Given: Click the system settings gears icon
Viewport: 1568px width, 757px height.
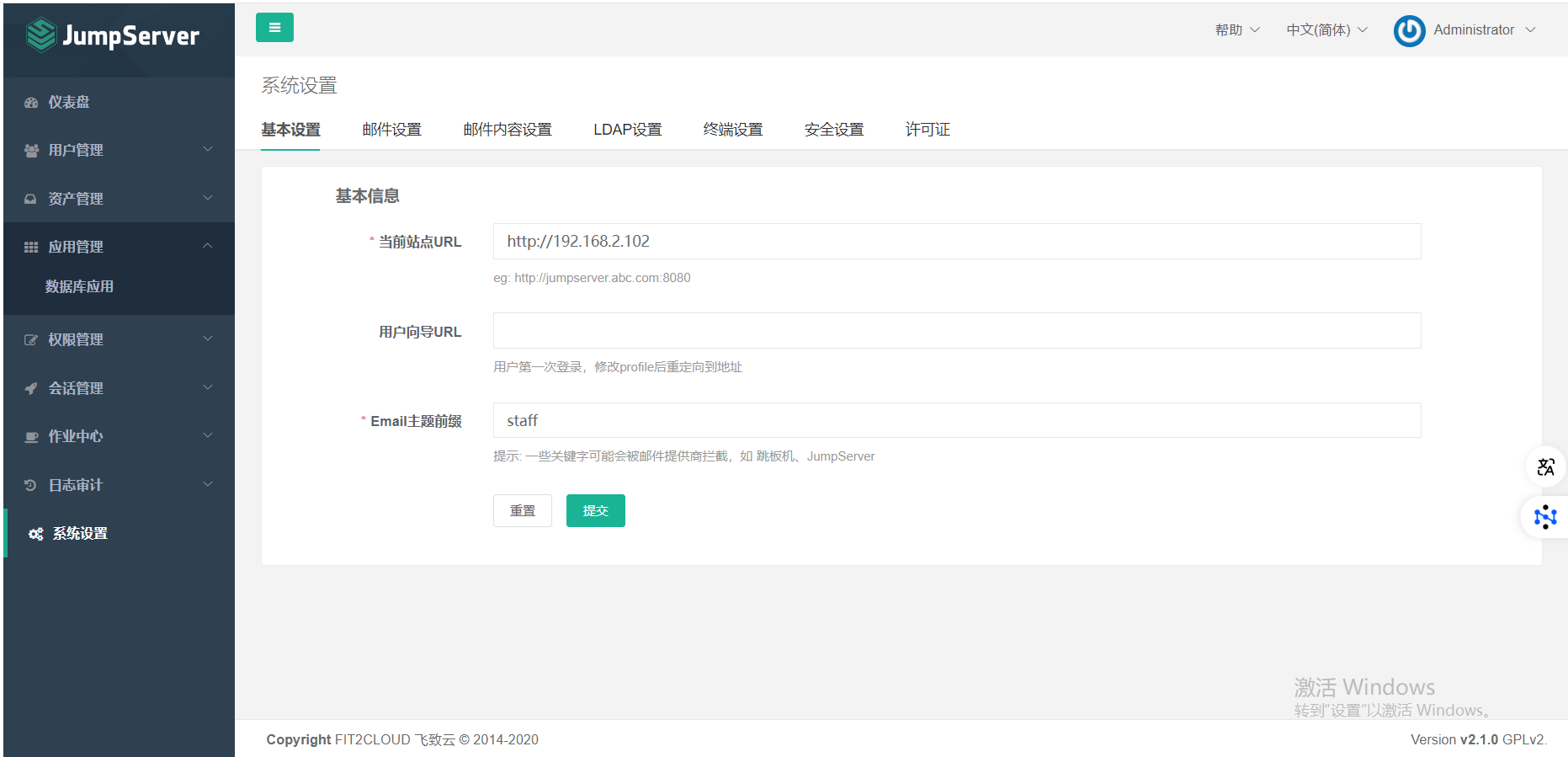Looking at the screenshot, I should point(35,534).
